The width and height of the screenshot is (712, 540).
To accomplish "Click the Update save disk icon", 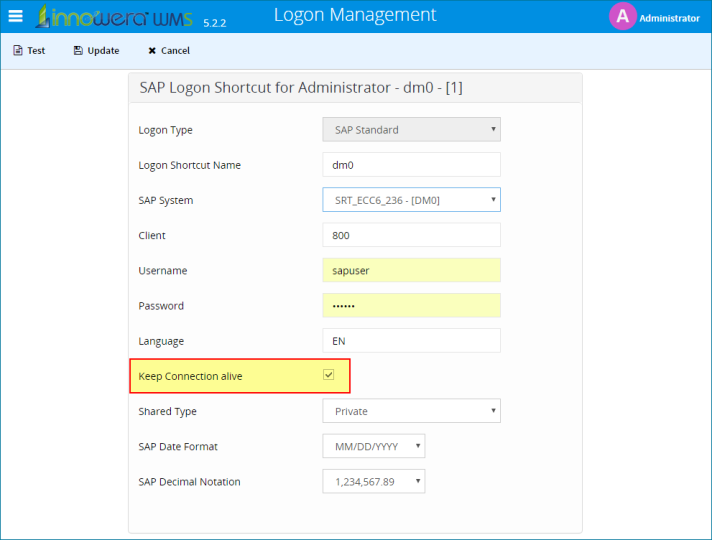I will click(x=78, y=50).
